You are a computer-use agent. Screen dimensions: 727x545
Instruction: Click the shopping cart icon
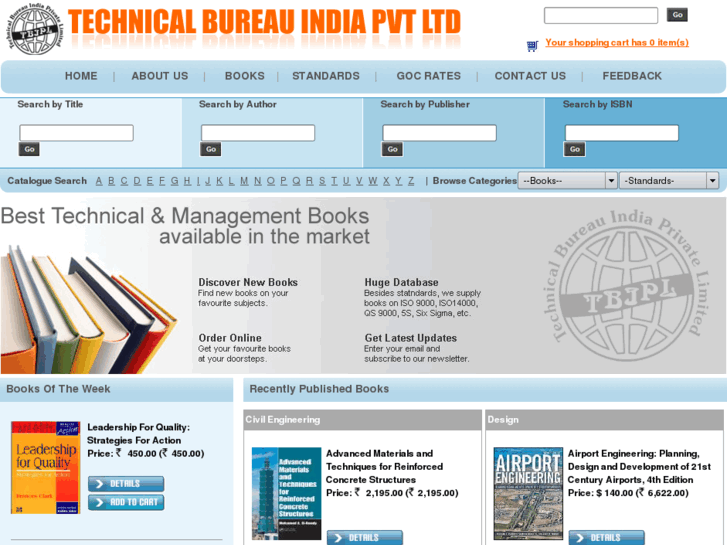click(532, 46)
